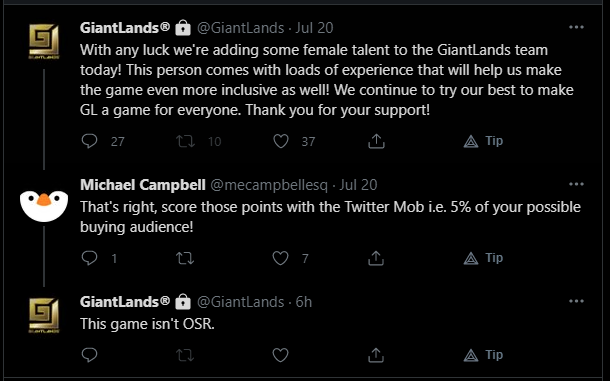
Task: Reply to the first GiantLands tweet
Action: pyautogui.click(x=89, y=141)
